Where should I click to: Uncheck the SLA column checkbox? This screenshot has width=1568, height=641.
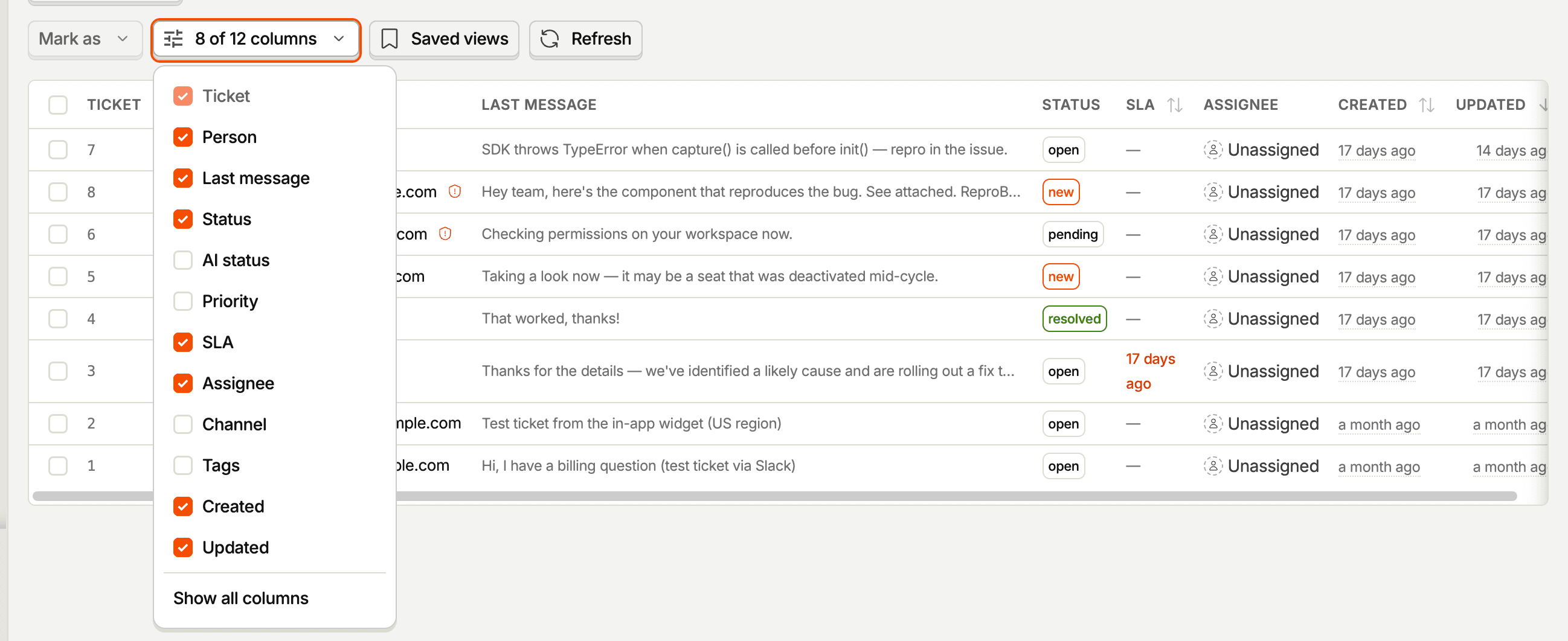[x=182, y=342]
